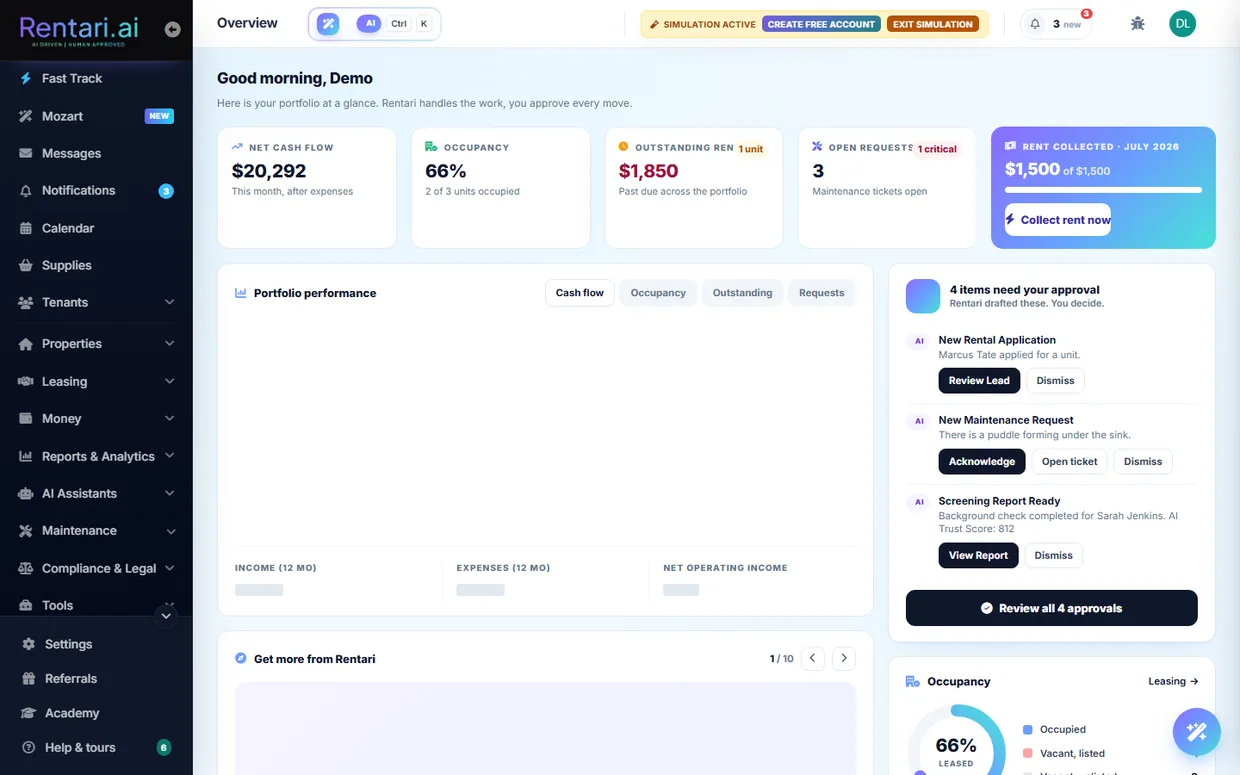This screenshot has height=775, width=1240.
Task: Click the Leasing handshake icon
Action: [26, 381]
